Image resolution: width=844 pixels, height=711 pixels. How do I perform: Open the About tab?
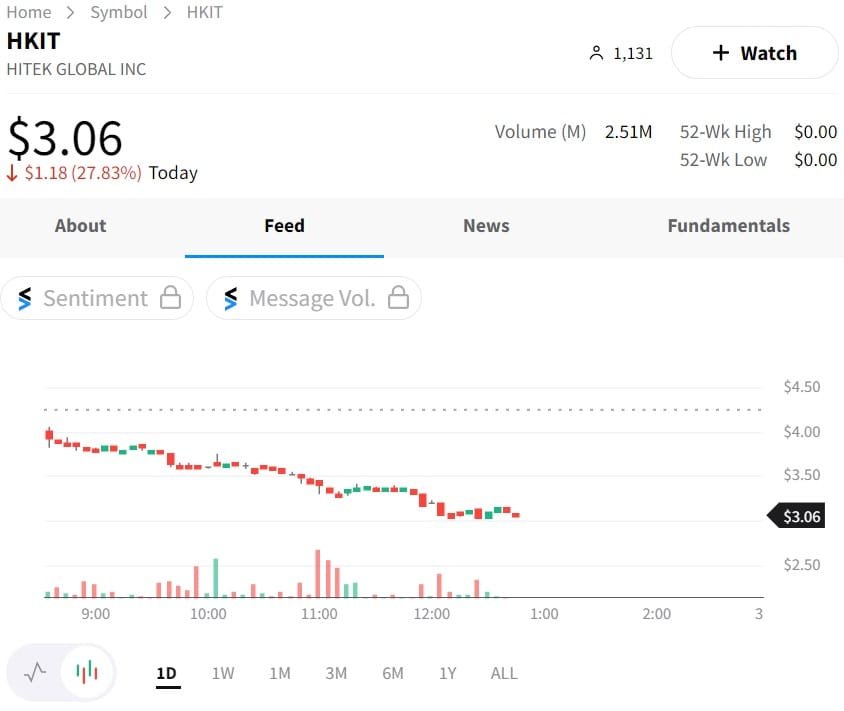tap(80, 226)
